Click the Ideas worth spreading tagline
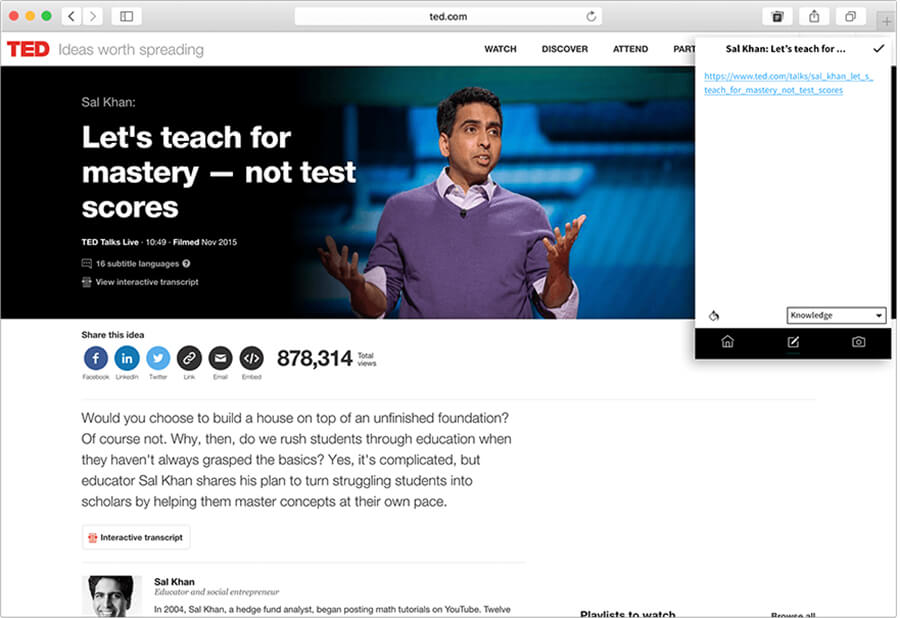Image resolution: width=900 pixels, height=618 pixels. click(x=131, y=50)
